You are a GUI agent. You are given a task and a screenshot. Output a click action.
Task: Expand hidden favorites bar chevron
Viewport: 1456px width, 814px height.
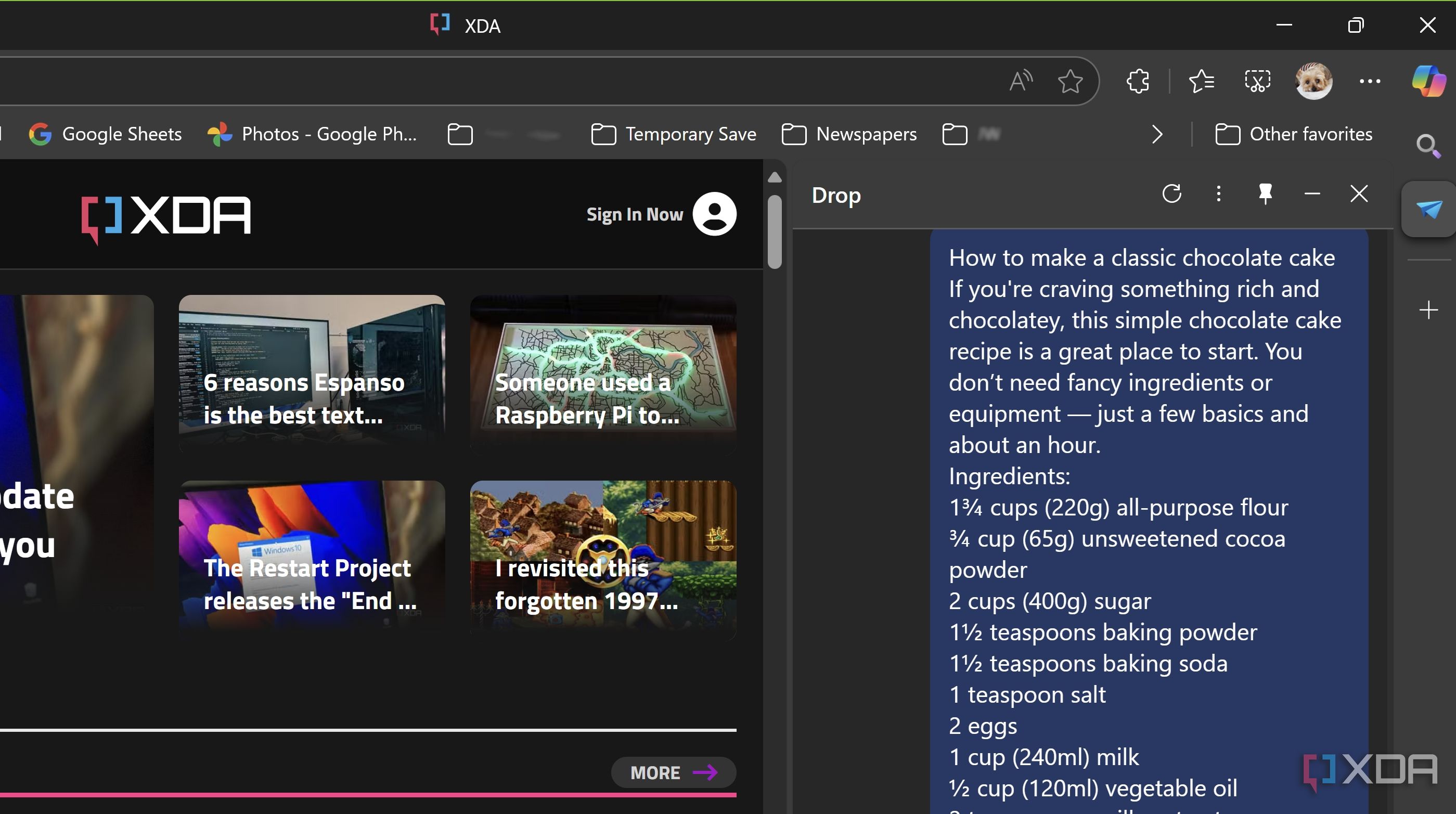(x=1157, y=135)
